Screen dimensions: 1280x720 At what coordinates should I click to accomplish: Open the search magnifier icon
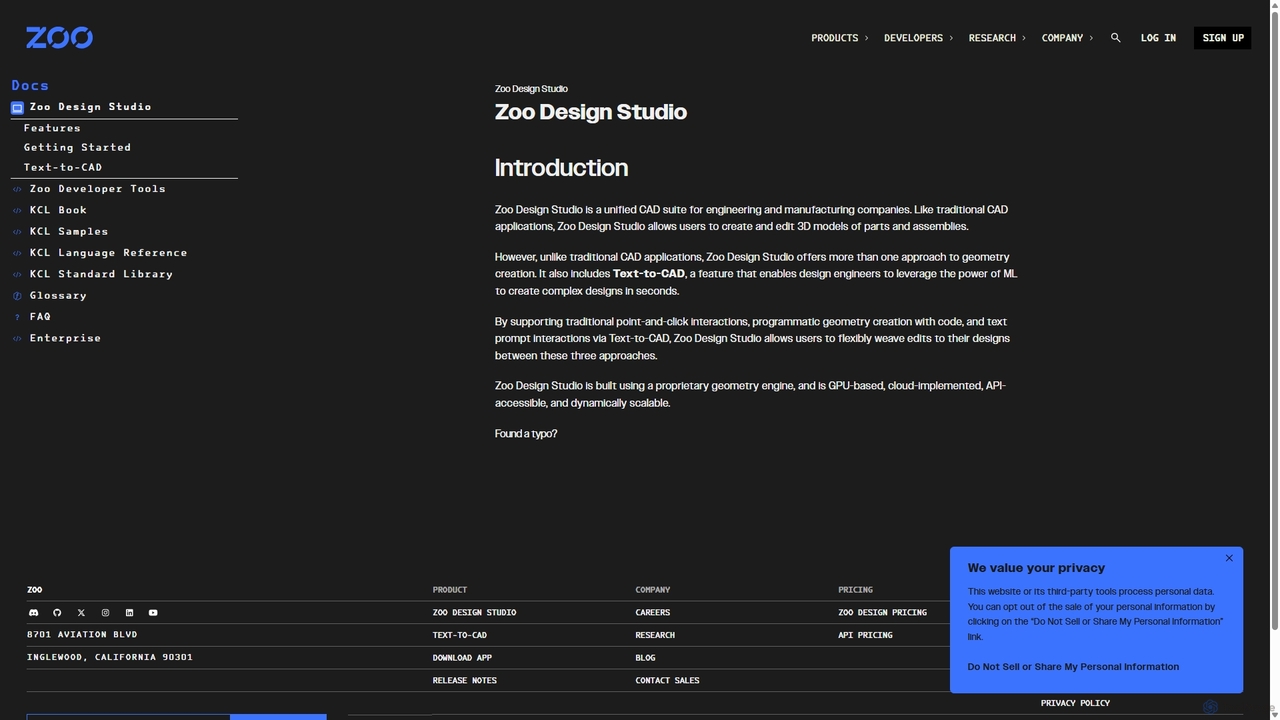(1116, 38)
